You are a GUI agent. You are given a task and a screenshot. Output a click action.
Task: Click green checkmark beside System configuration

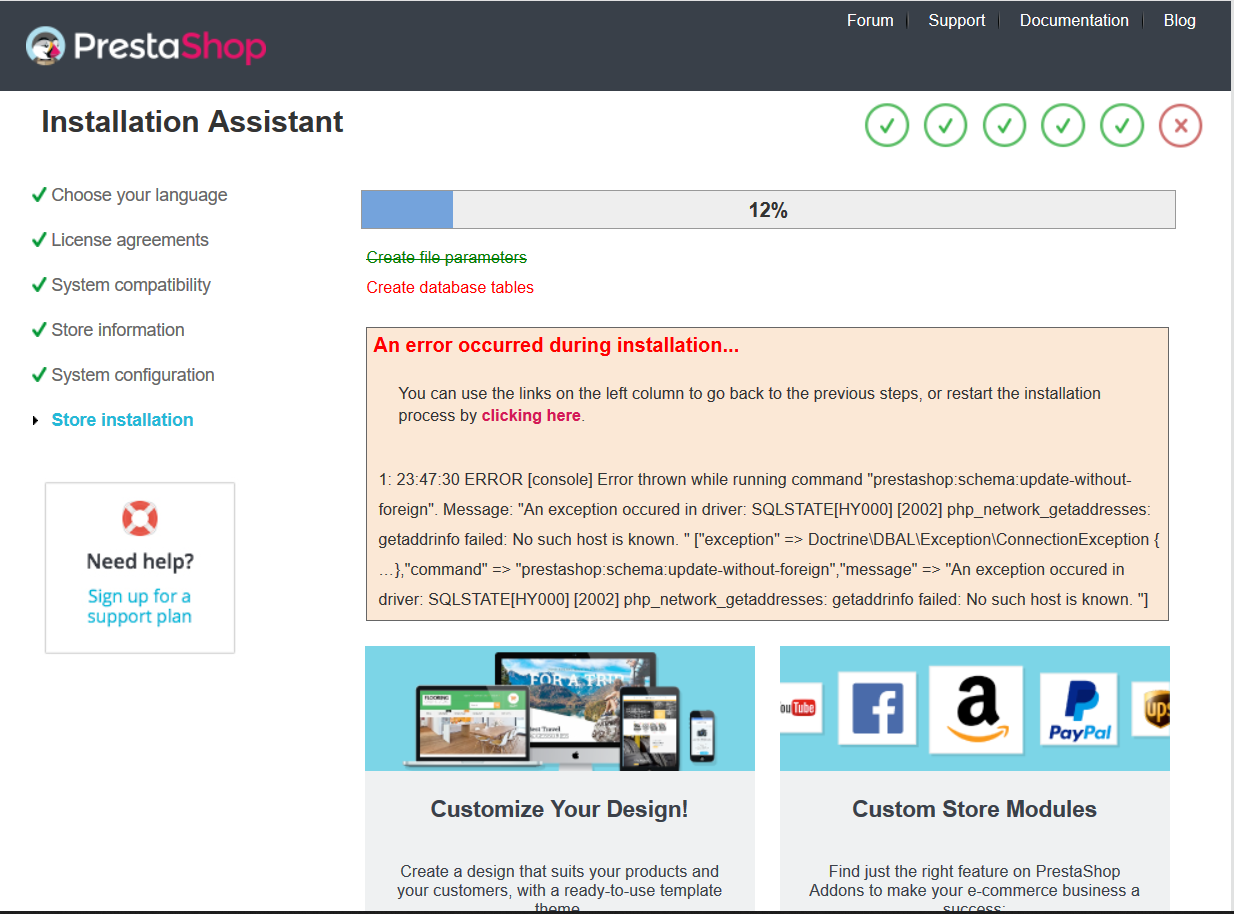(39, 374)
